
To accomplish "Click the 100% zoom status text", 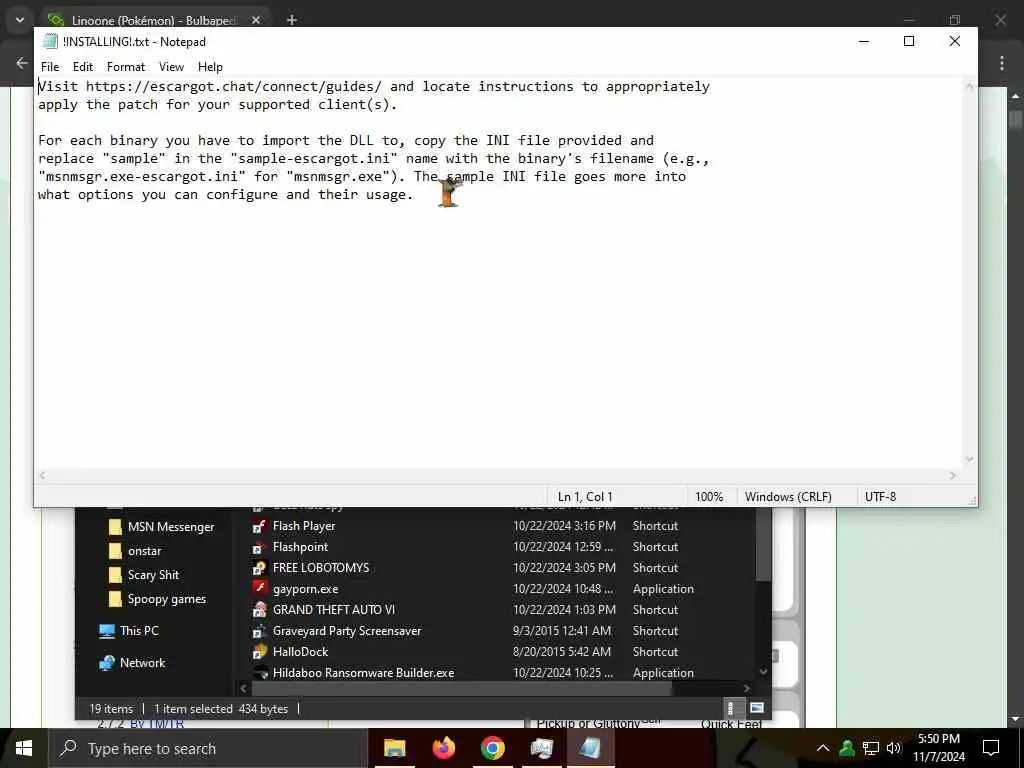I will pyautogui.click(x=709, y=497).
